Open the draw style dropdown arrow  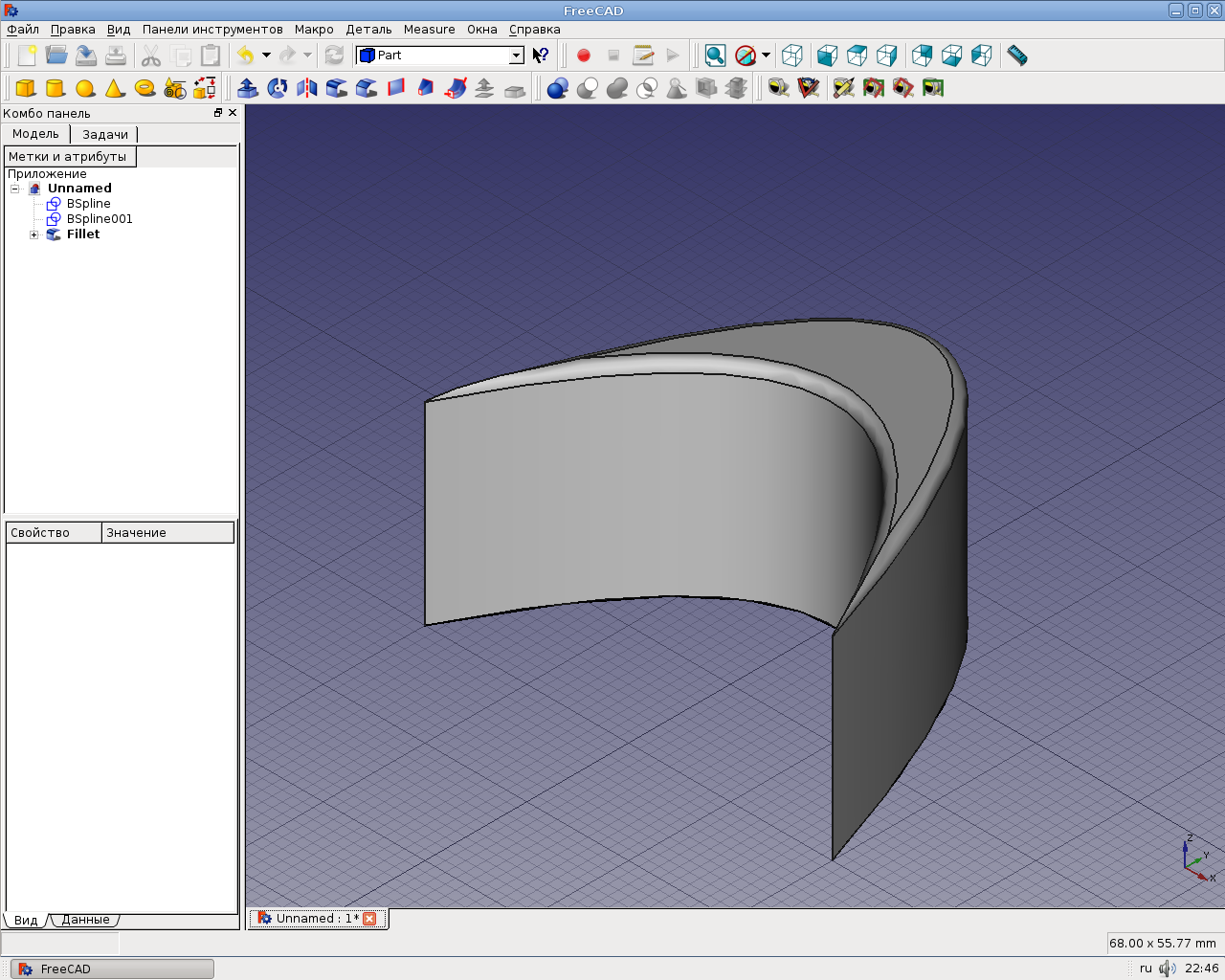766,56
